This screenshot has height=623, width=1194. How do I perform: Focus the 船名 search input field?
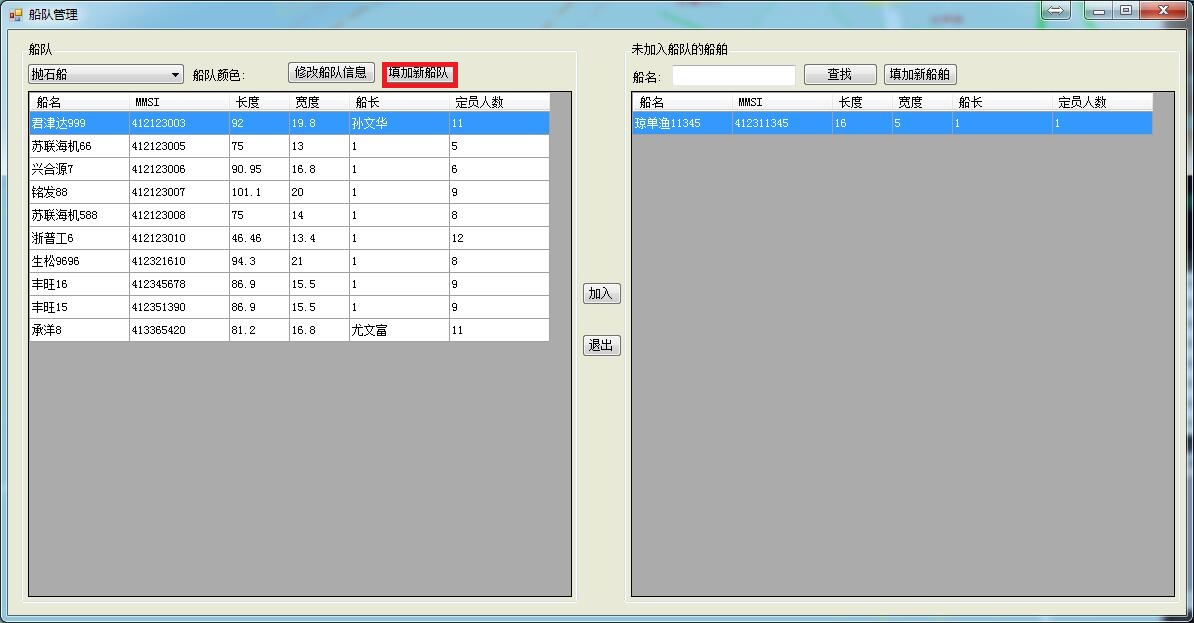(733, 76)
